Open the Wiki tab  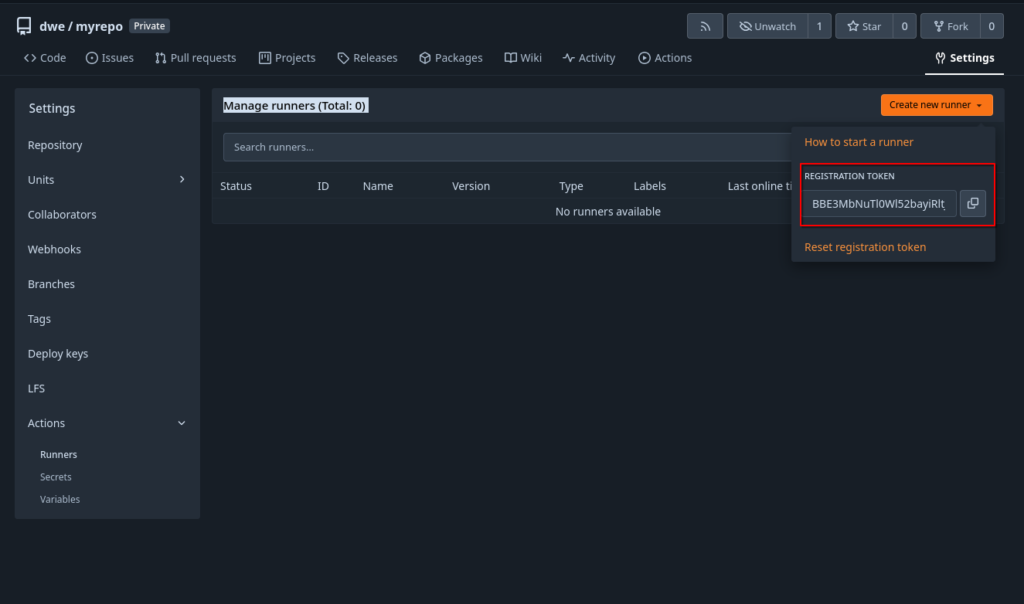click(x=523, y=58)
